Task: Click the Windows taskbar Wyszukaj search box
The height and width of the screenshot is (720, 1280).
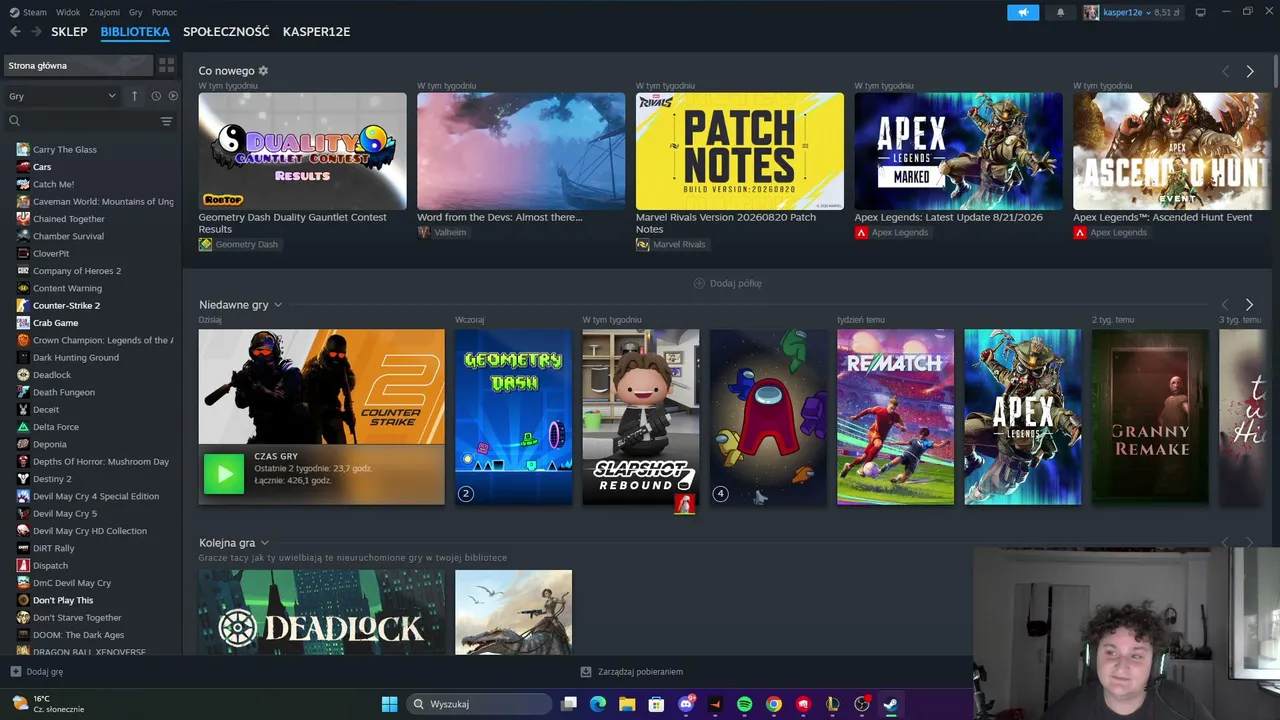Action: click(480, 704)
